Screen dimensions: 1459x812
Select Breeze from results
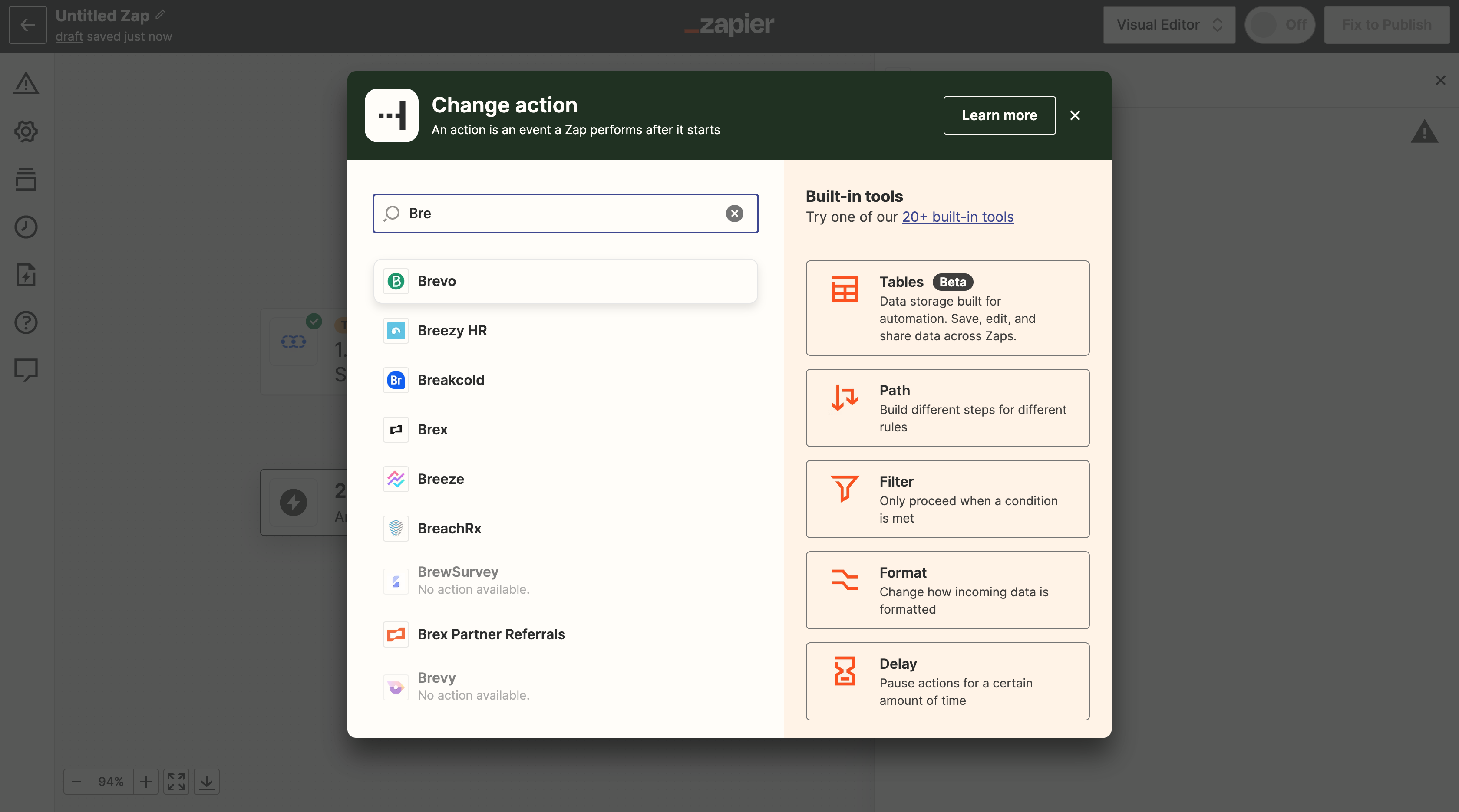(x=565, y=479)
